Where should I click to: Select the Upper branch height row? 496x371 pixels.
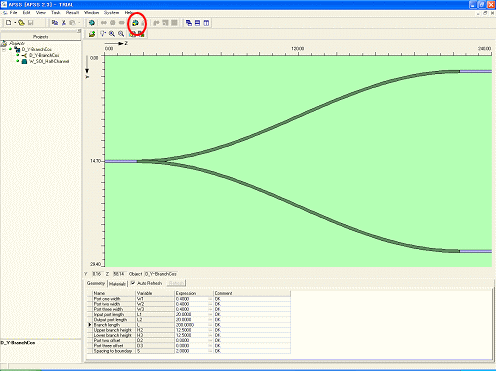pos(189,330)
